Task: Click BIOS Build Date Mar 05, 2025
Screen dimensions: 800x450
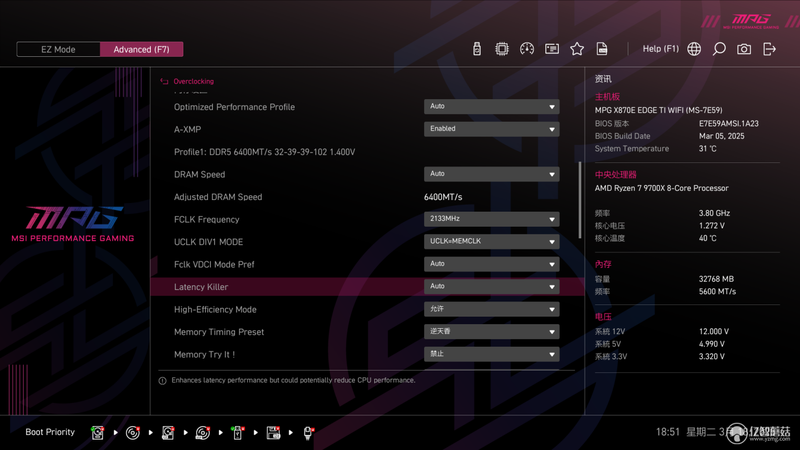Action: point(721,136)
